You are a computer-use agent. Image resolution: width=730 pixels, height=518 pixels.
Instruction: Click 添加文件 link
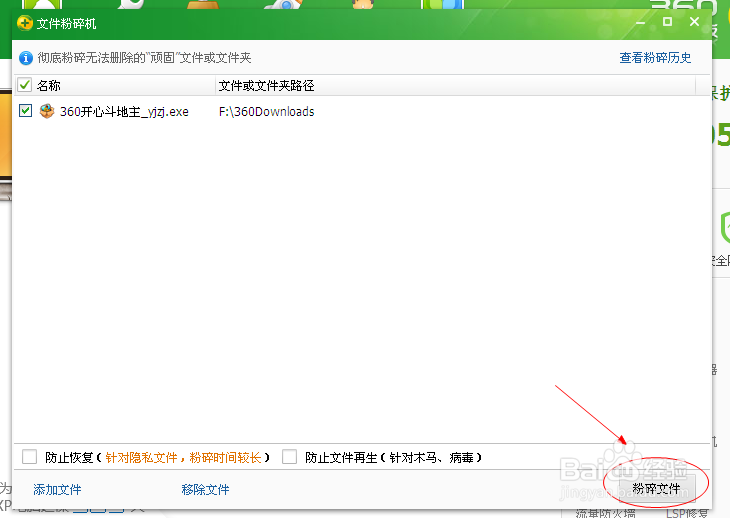coord(57,490)
